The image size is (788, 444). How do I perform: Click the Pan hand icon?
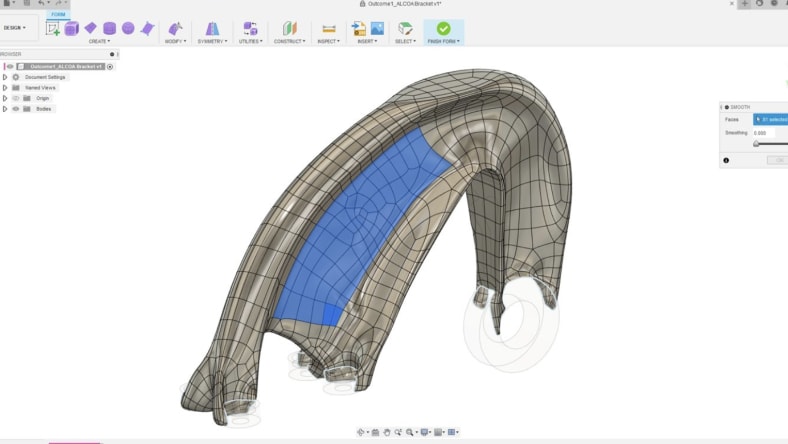pos(386,432)
